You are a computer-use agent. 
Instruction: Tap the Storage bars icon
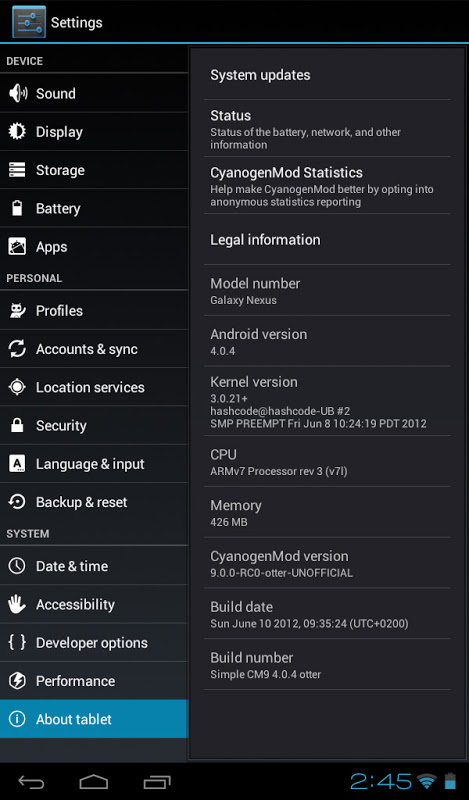pyautogui.click(x=17, y=170)
